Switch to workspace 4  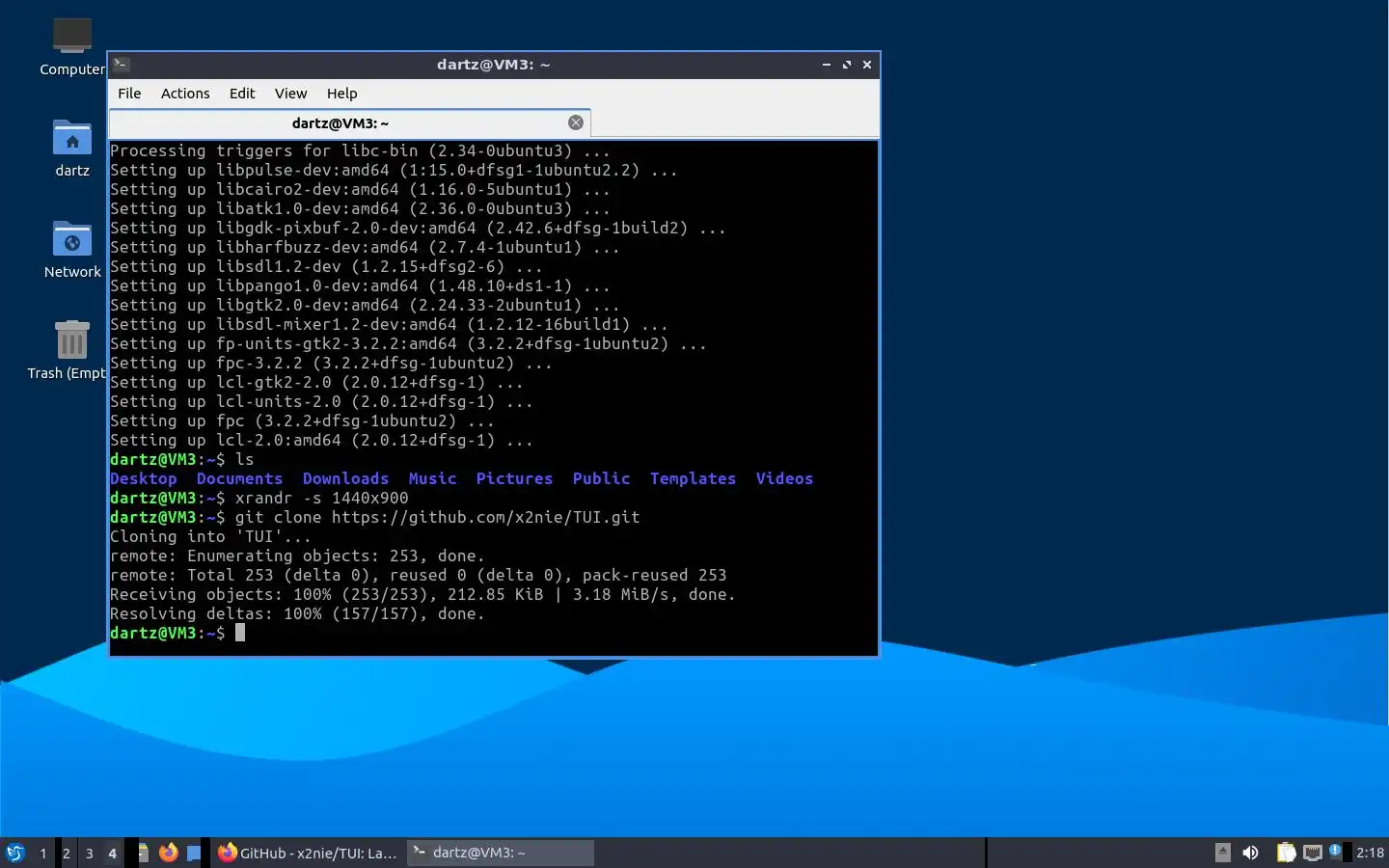tap(113, 853)
